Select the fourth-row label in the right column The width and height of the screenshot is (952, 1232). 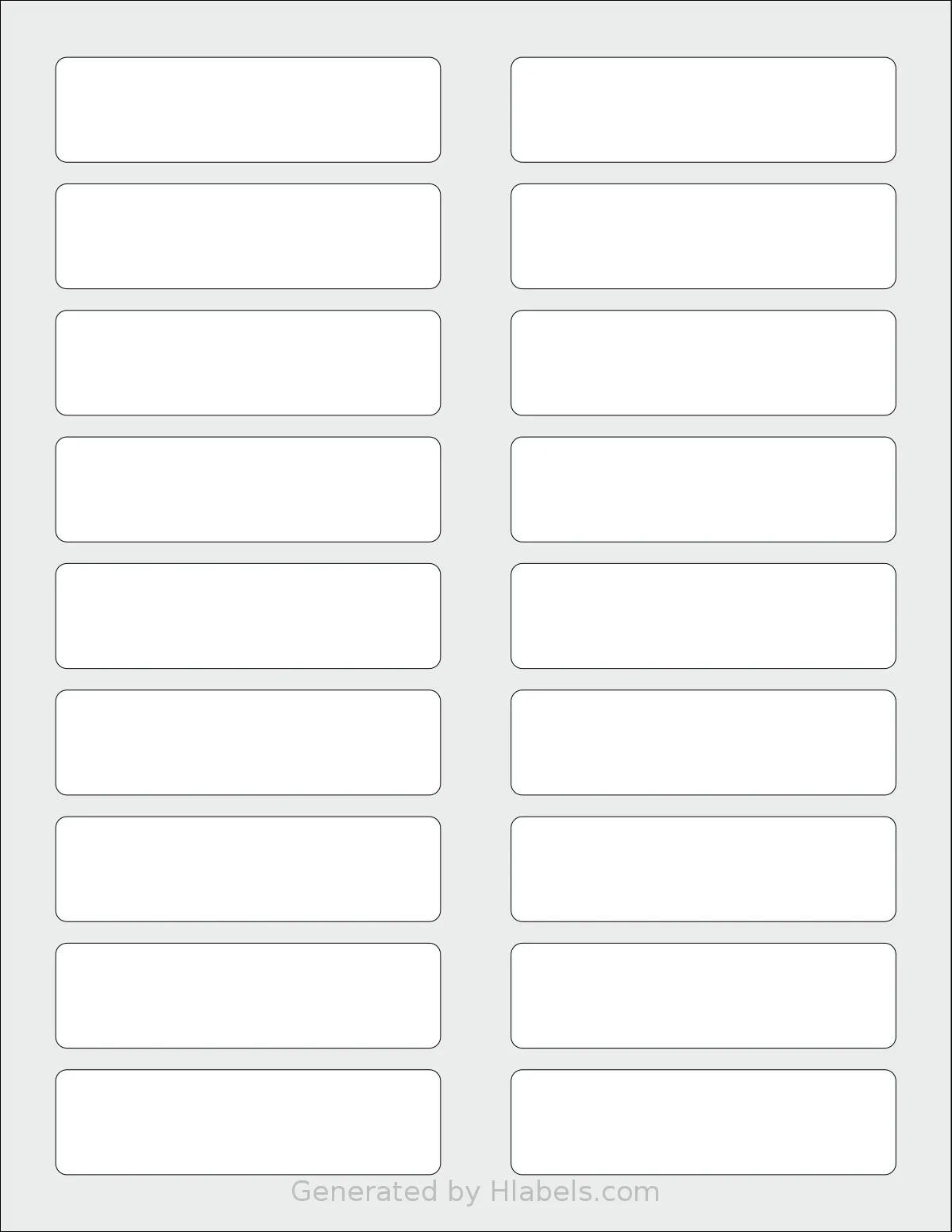(703, 489)
